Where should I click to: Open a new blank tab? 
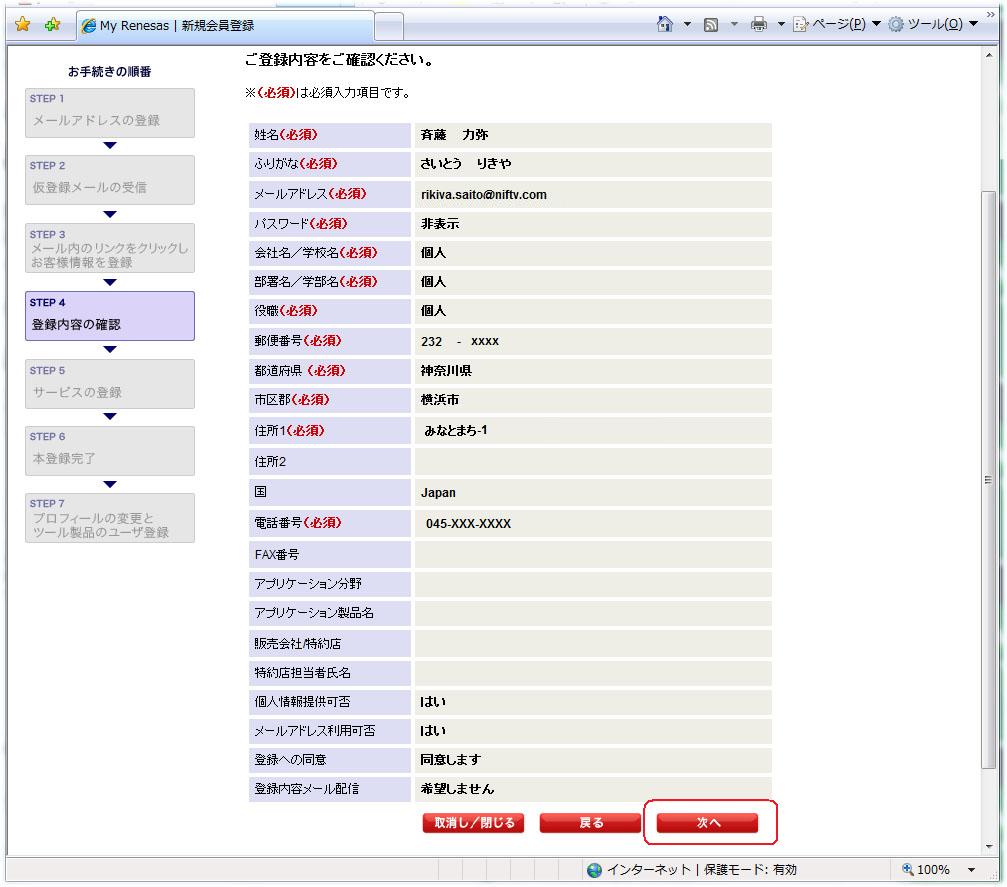tap(390, 25)
